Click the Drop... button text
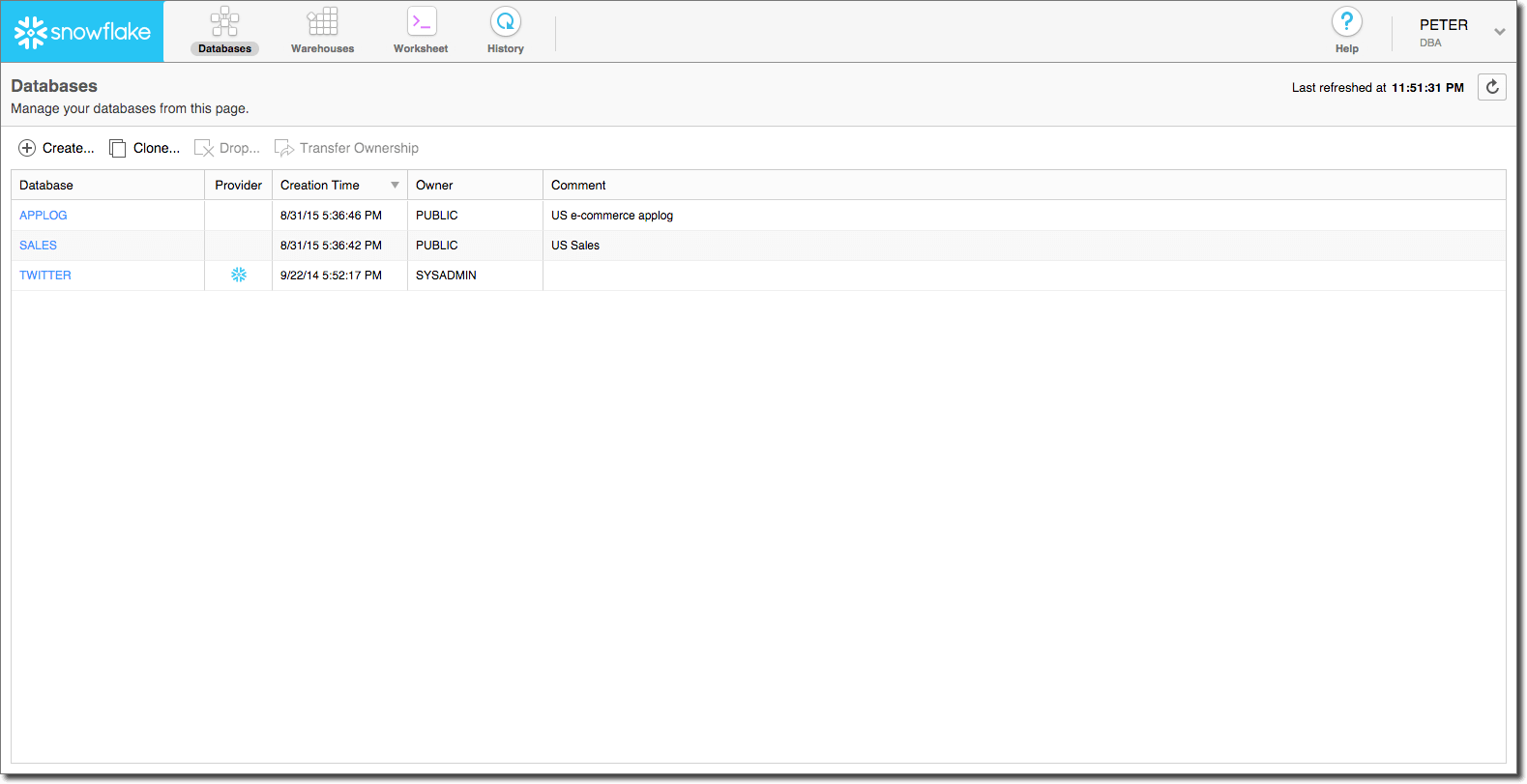This screenshot has height=784, width=1527. [x=240, y=148]
